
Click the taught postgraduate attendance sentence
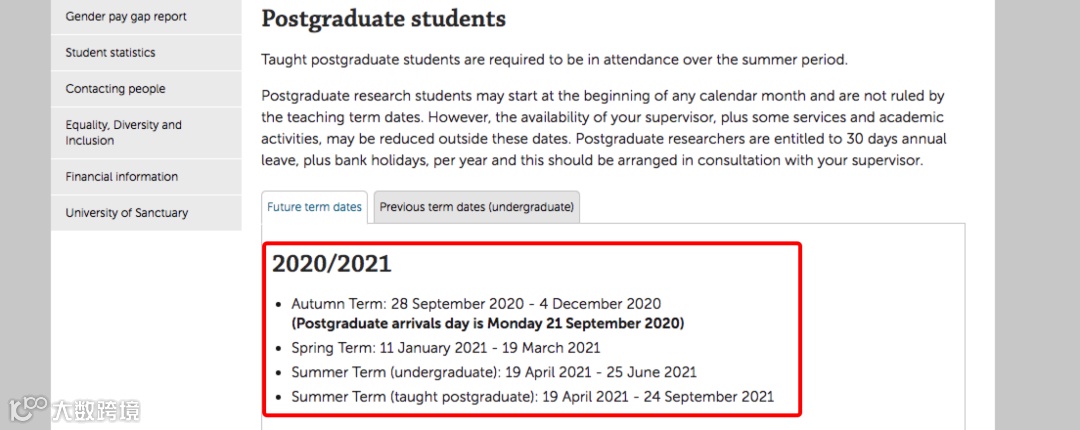554,60
